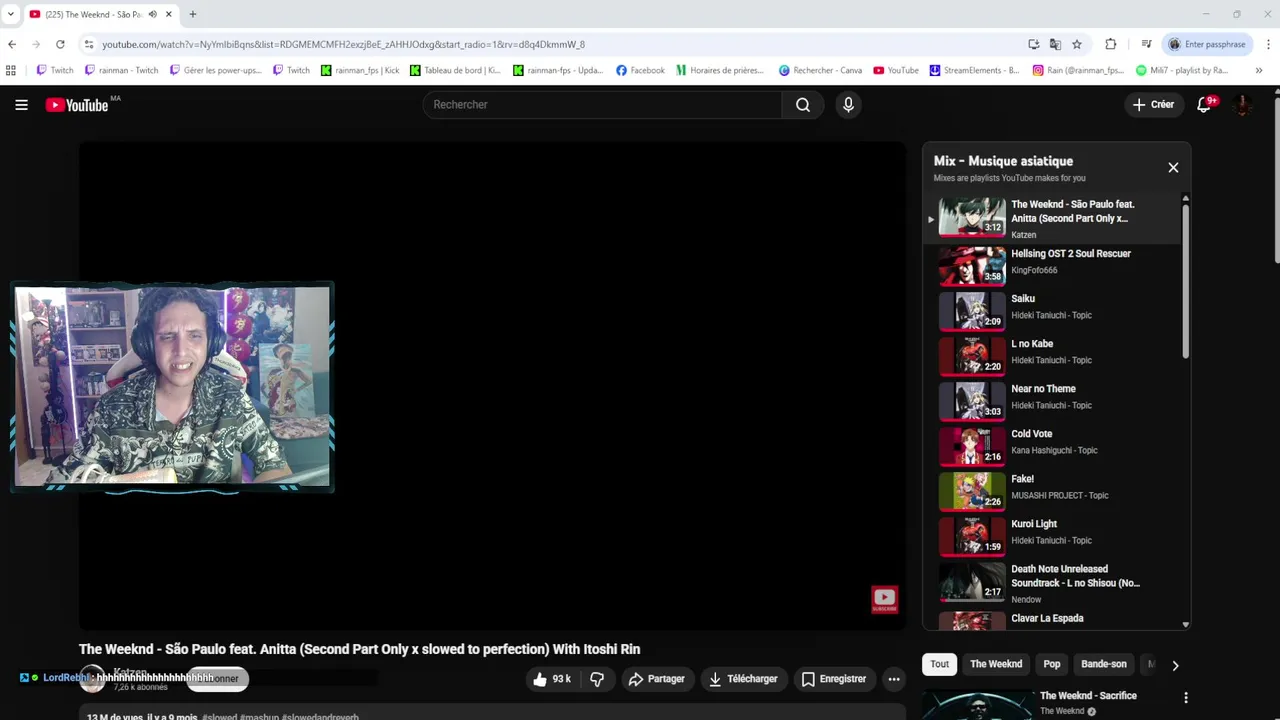Click the video title text
Viewport: 1280px width, 720px height.
tap(359, 649)
